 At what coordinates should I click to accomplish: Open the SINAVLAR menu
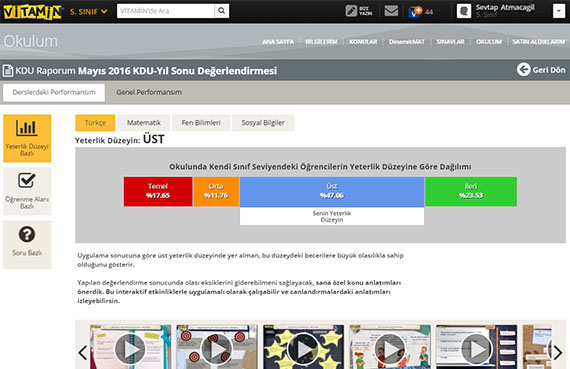(450, 42)
